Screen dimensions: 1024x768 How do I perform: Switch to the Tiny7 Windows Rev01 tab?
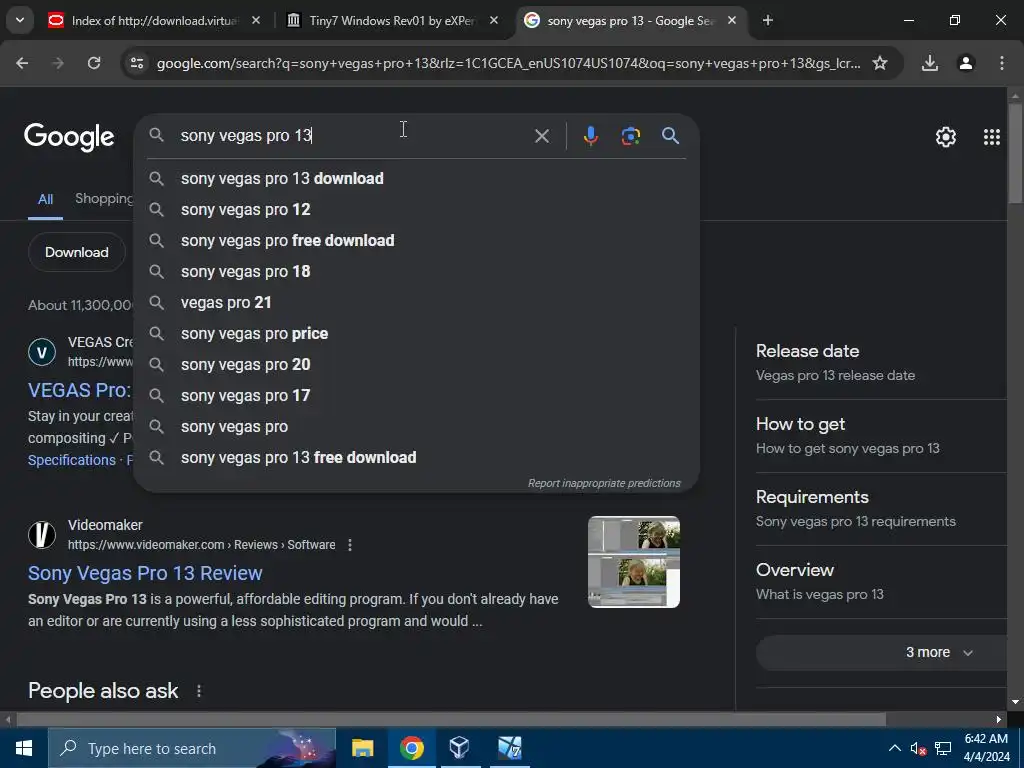tap(392, 21)
